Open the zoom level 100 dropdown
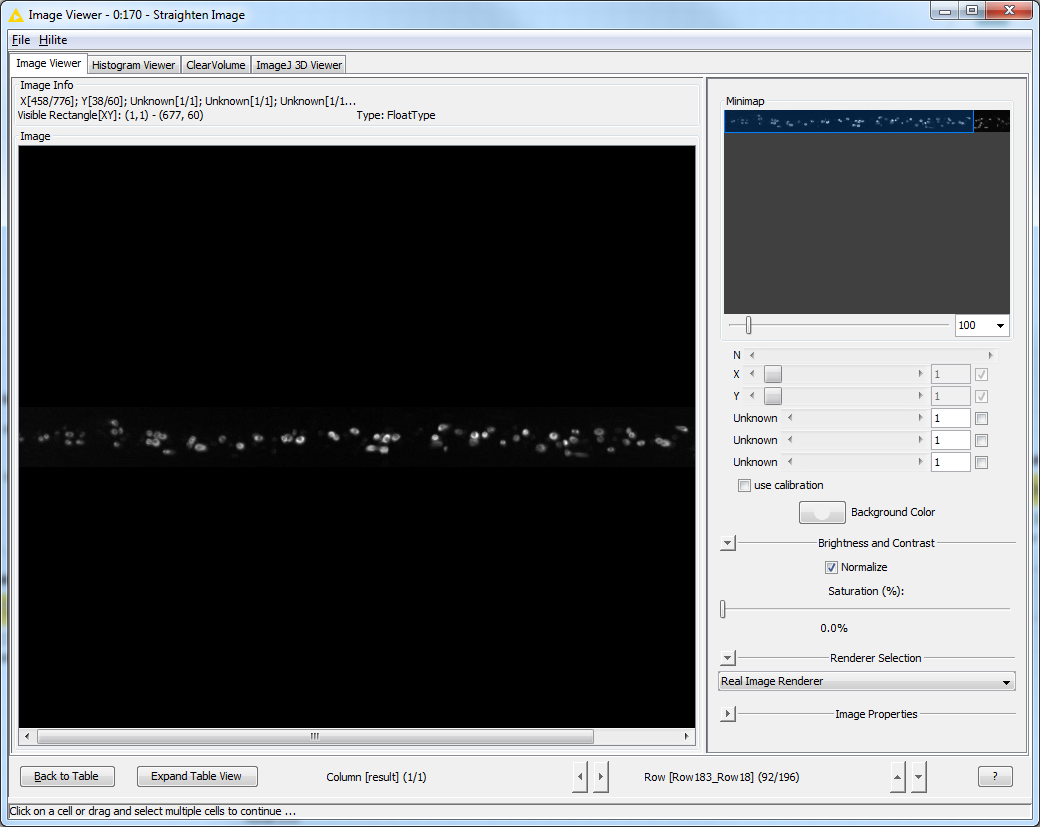Viewport: 1040px width, 827px height. click(981, 326)
